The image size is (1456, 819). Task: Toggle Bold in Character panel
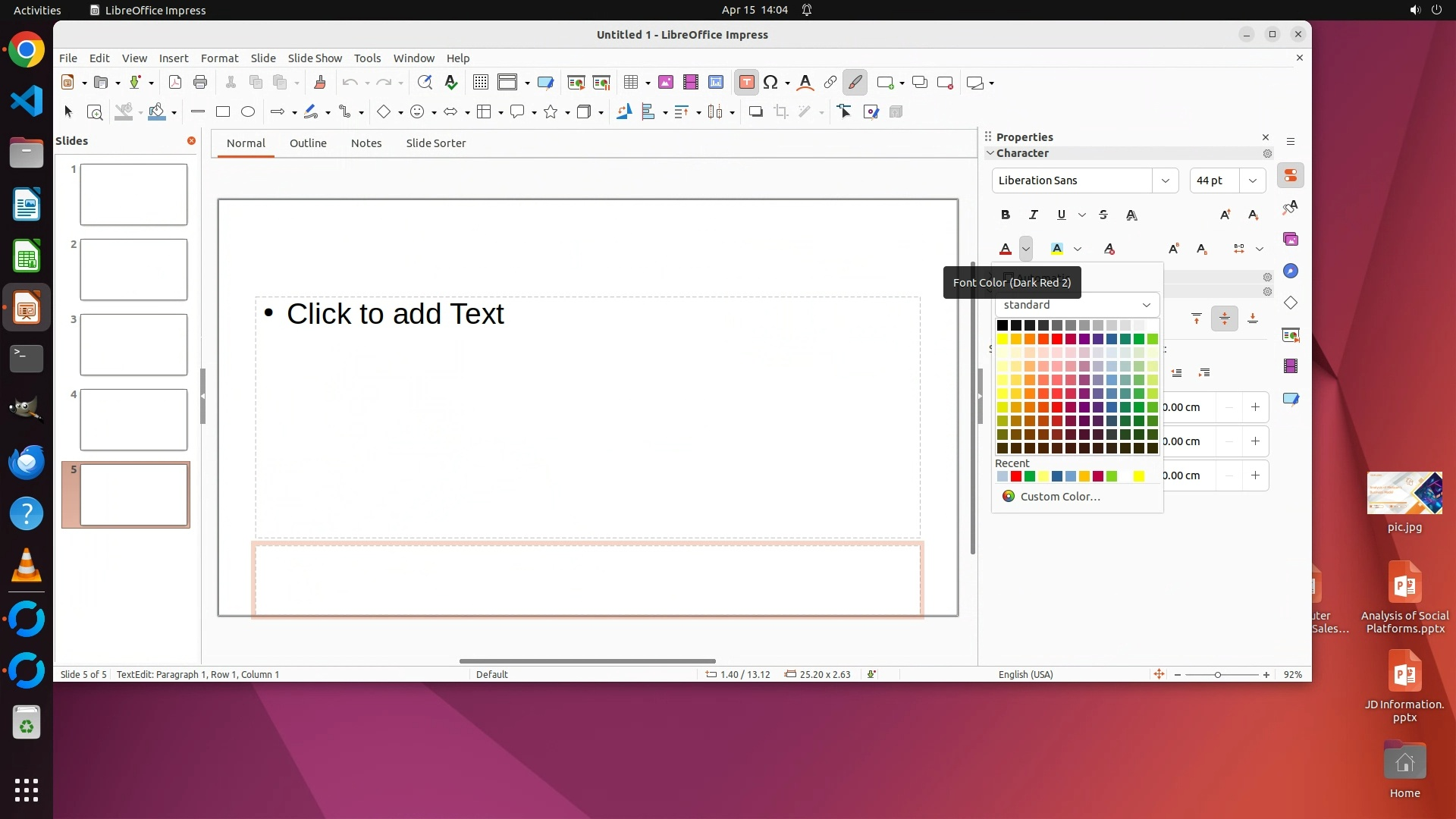1006,215
